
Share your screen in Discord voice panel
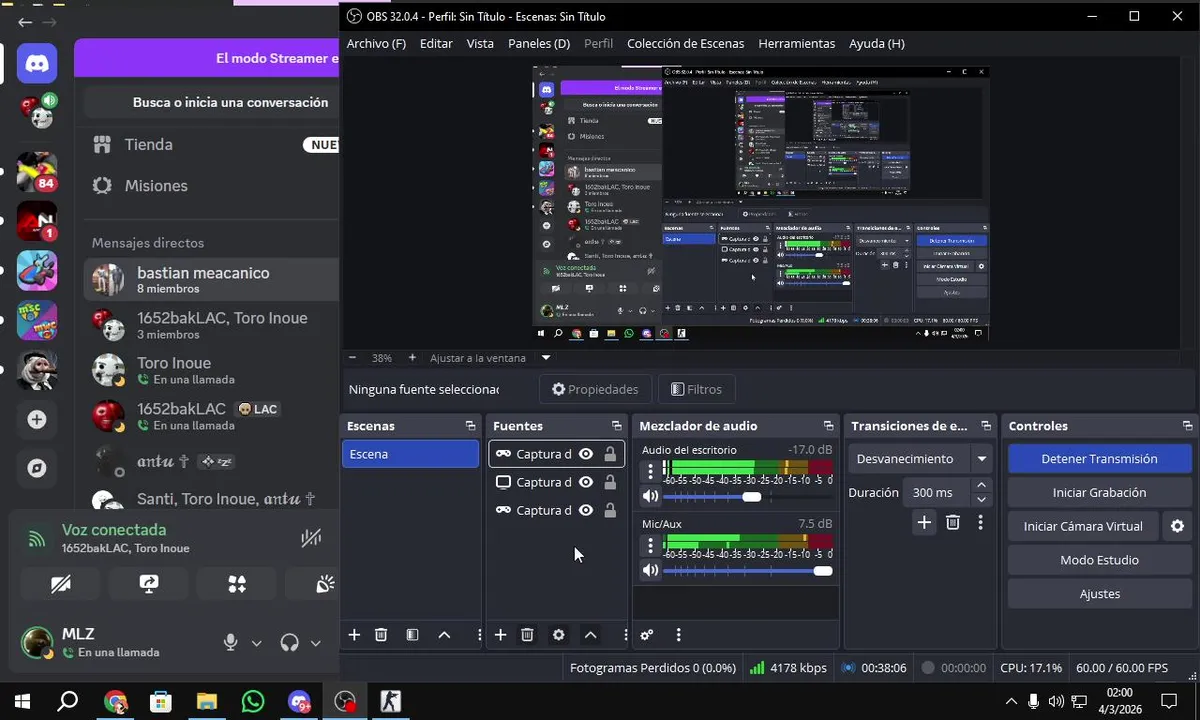(149, 584)
